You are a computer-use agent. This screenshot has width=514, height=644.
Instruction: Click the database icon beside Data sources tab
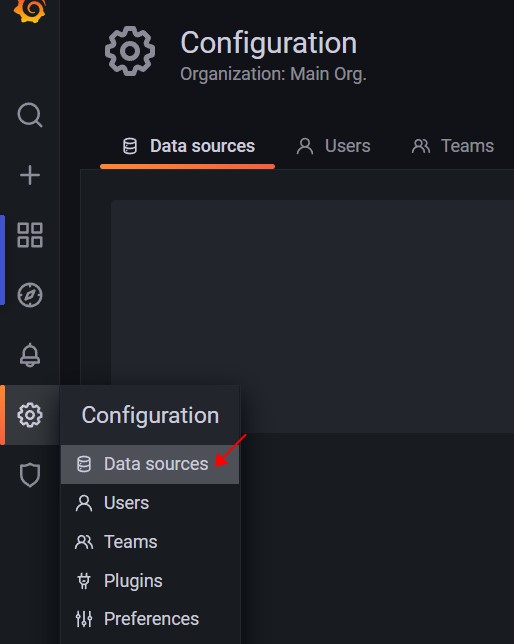point(130,146)
